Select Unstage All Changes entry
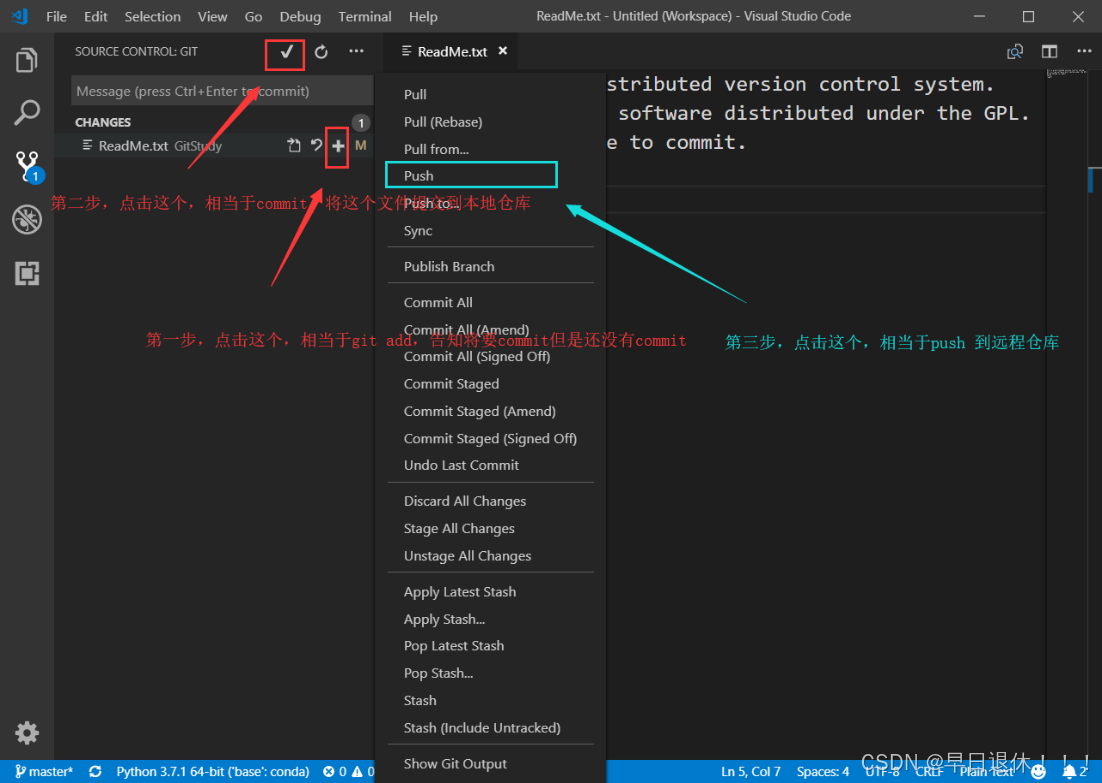 pyautogui.click(x=491, y=556)
